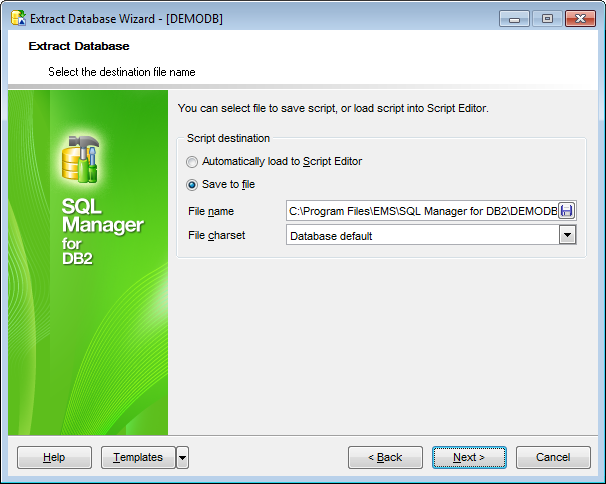The image size is (606, 484).
Task: Click the 'Select the destination file name' text
Action: 122,72
